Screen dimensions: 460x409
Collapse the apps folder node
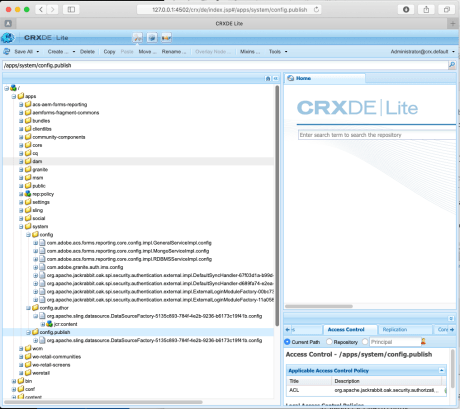(x=14, y=96)
